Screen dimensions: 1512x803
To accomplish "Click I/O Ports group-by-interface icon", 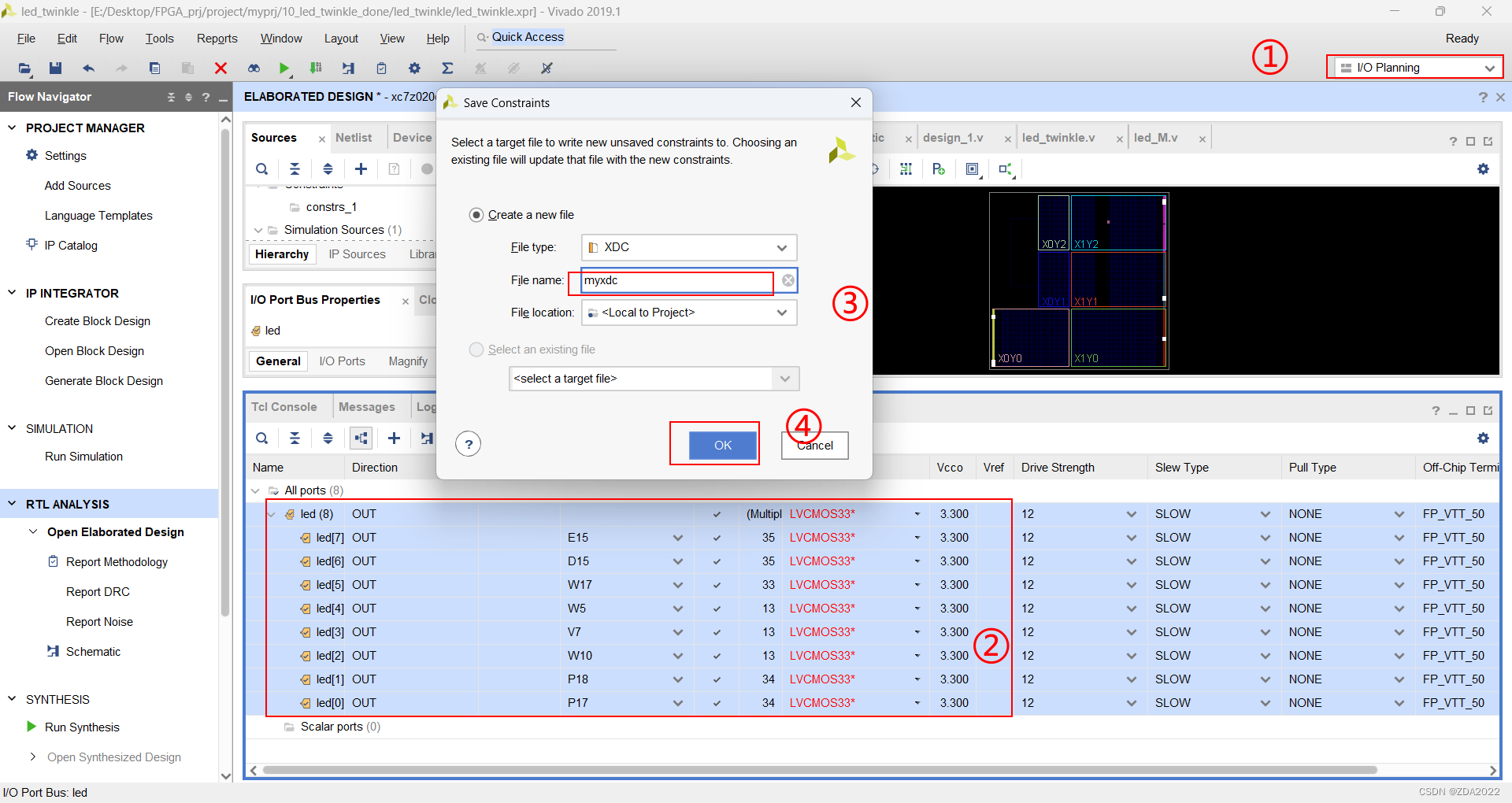I will click(361, 439).
